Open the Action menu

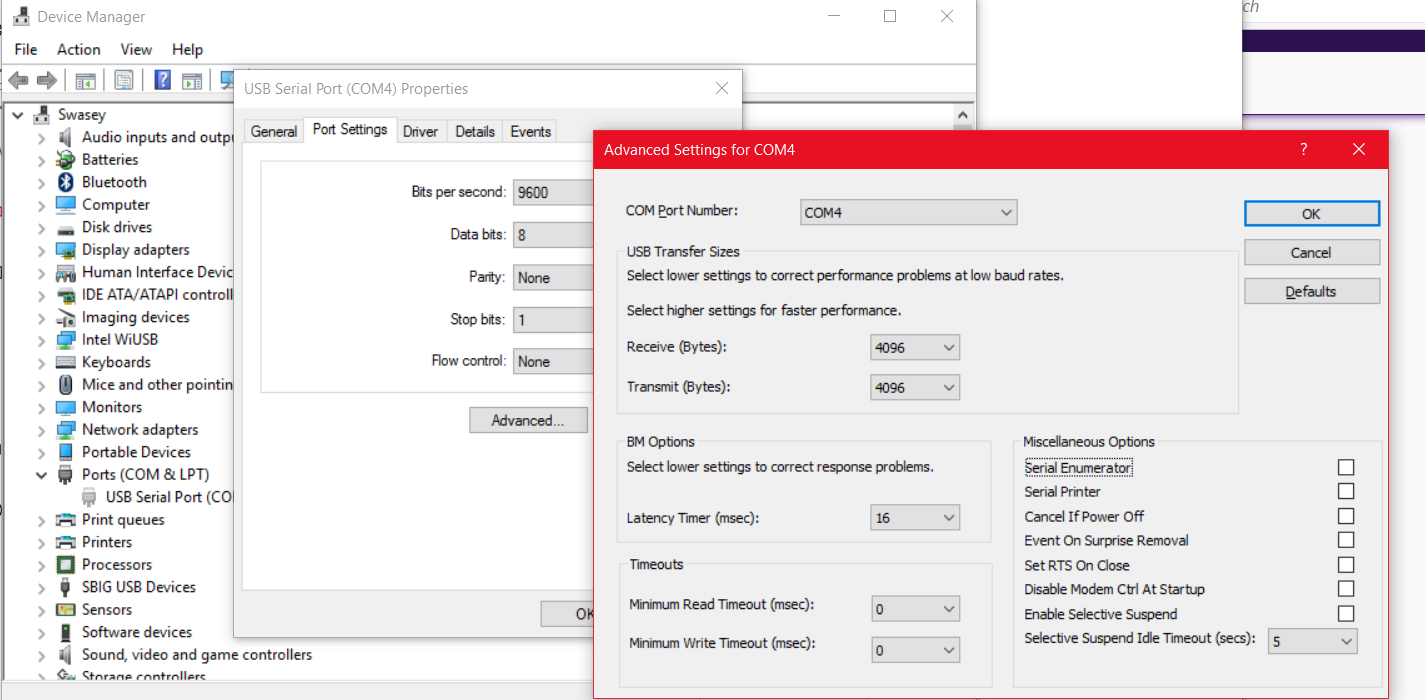pos(78,49)
